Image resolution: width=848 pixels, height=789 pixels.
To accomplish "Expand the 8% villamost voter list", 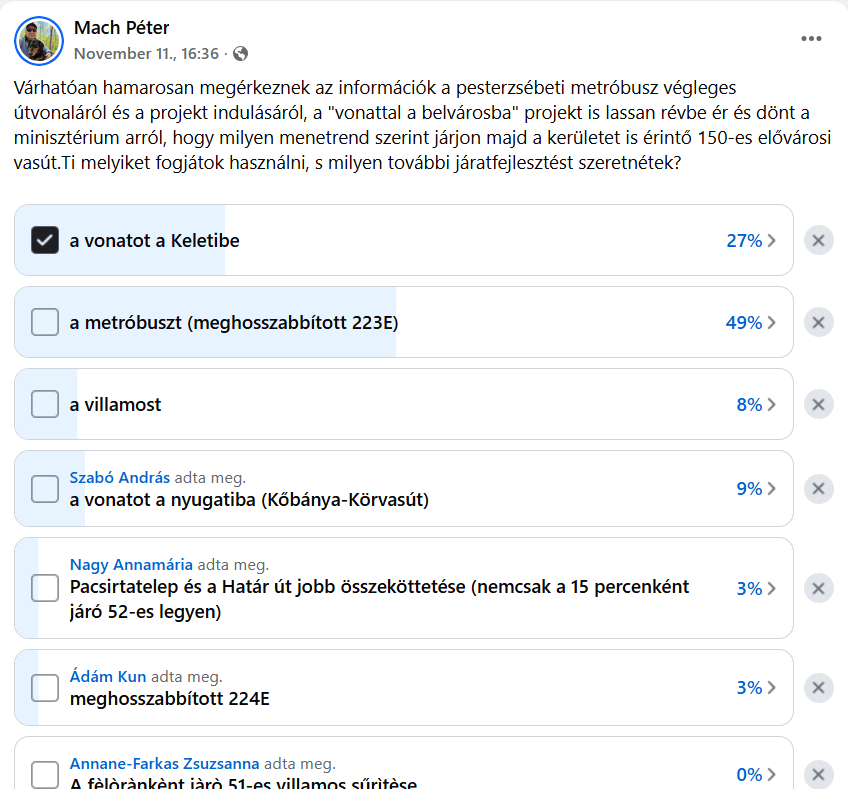I will pyautogui.click(x=756, y=404).
